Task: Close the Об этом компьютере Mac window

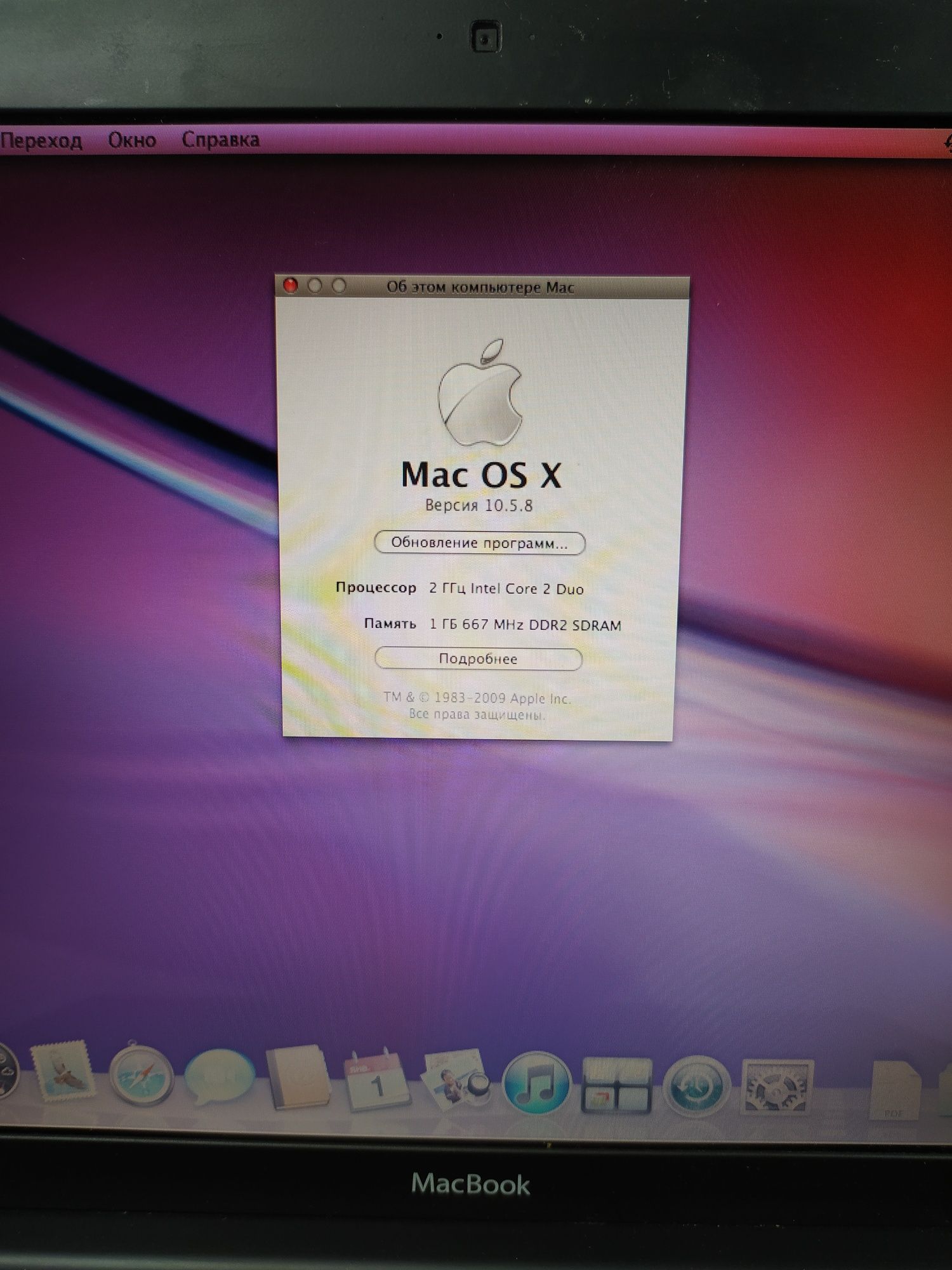Action: [291, 286]
